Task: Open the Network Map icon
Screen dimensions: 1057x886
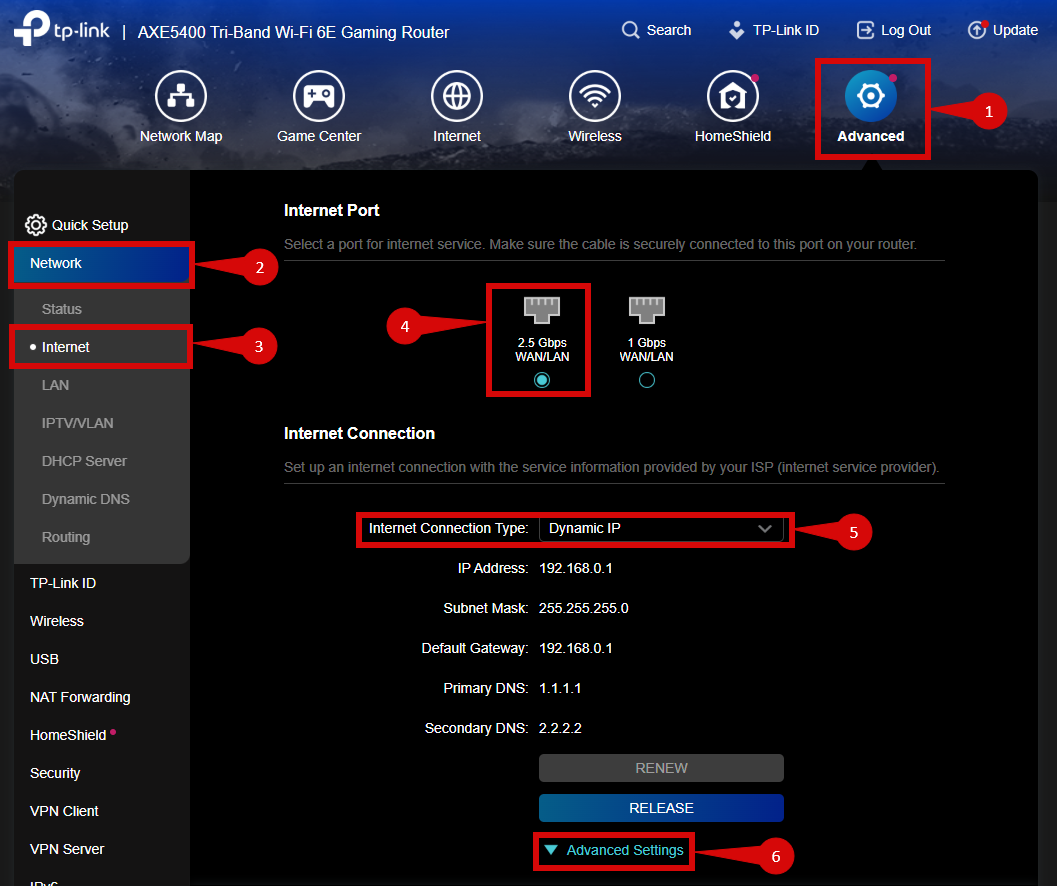Action: [181, 96]
